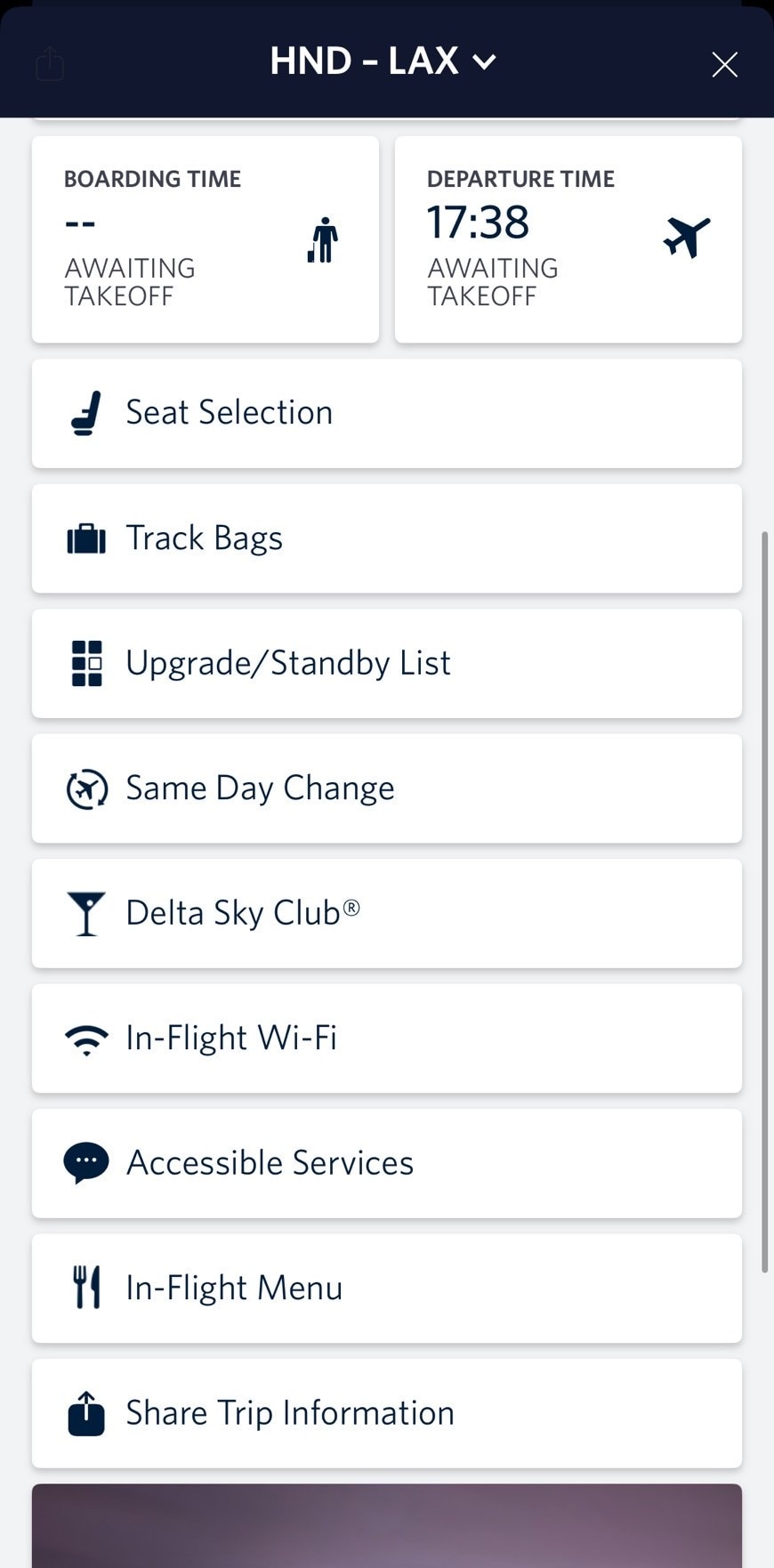The image size is (774, 1568).
Task: Tap the Wi-Fi signal icon
Action: (x=86, y=1039)
